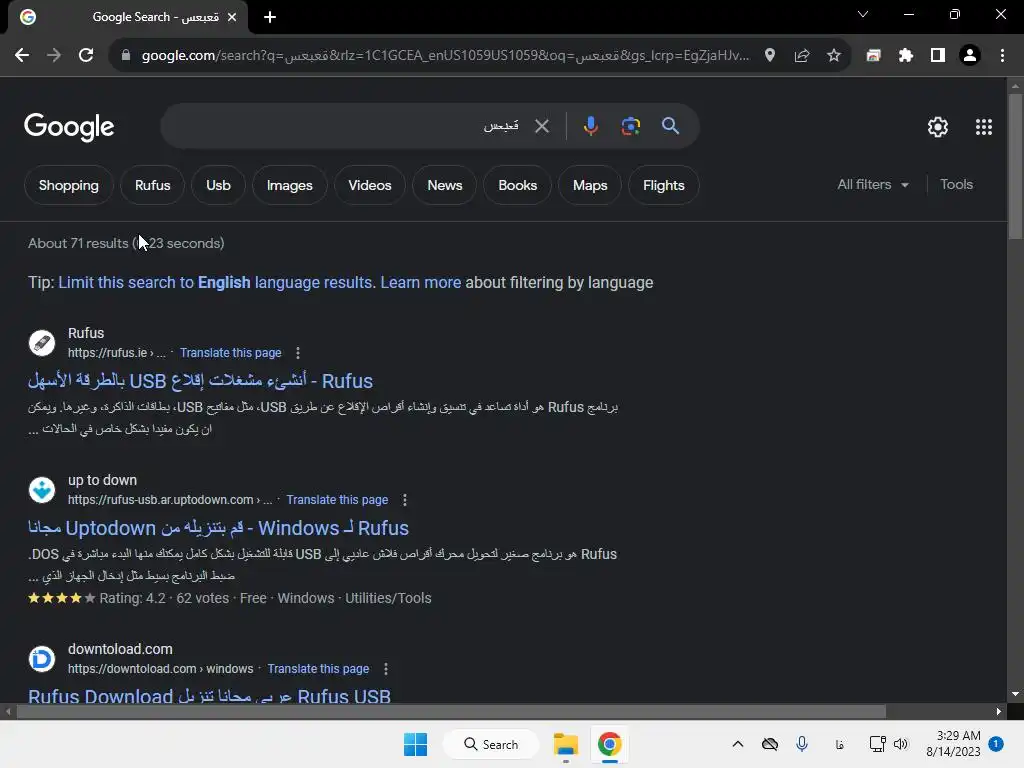This screenshot has height=768, width=1024.
Task: Filter results by Shopping
Action: [x=69, y=185]
